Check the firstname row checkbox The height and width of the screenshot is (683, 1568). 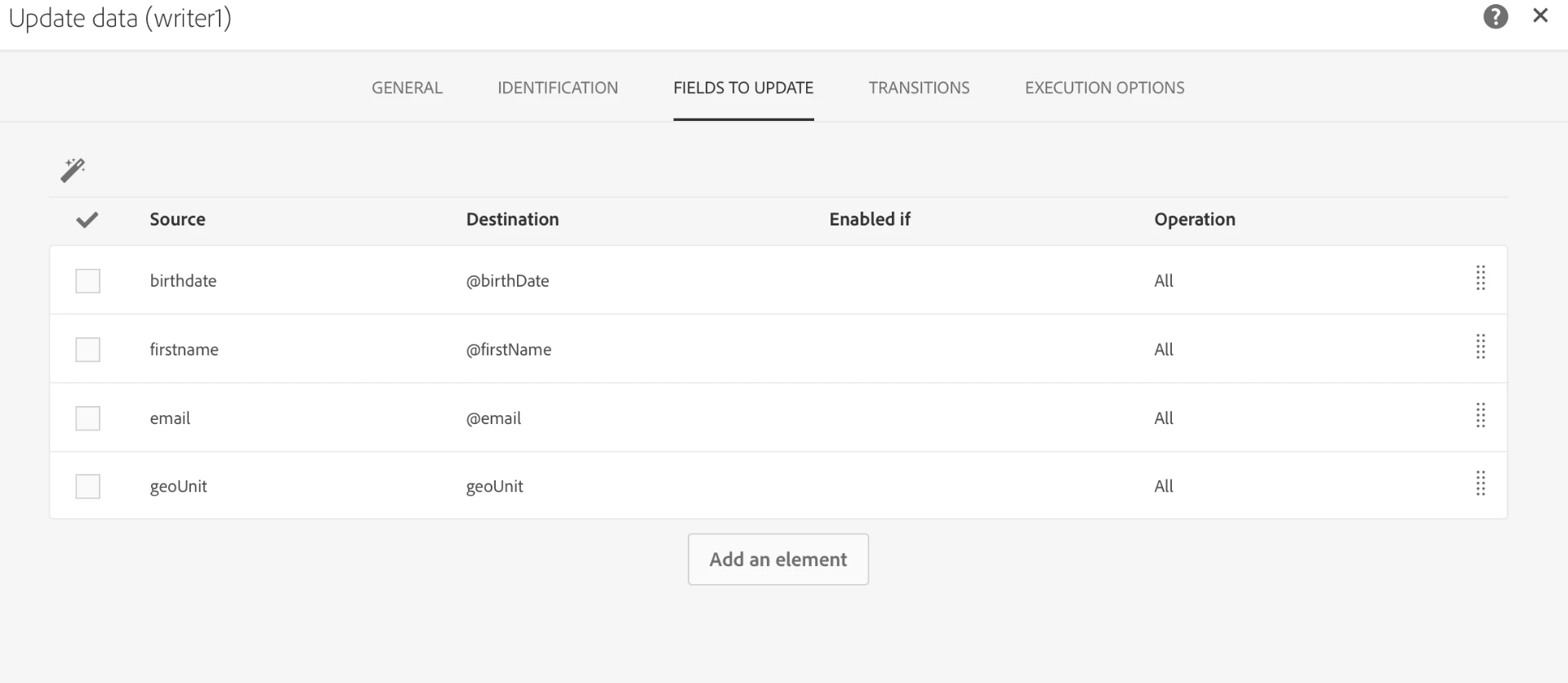[x=87, y=350]
